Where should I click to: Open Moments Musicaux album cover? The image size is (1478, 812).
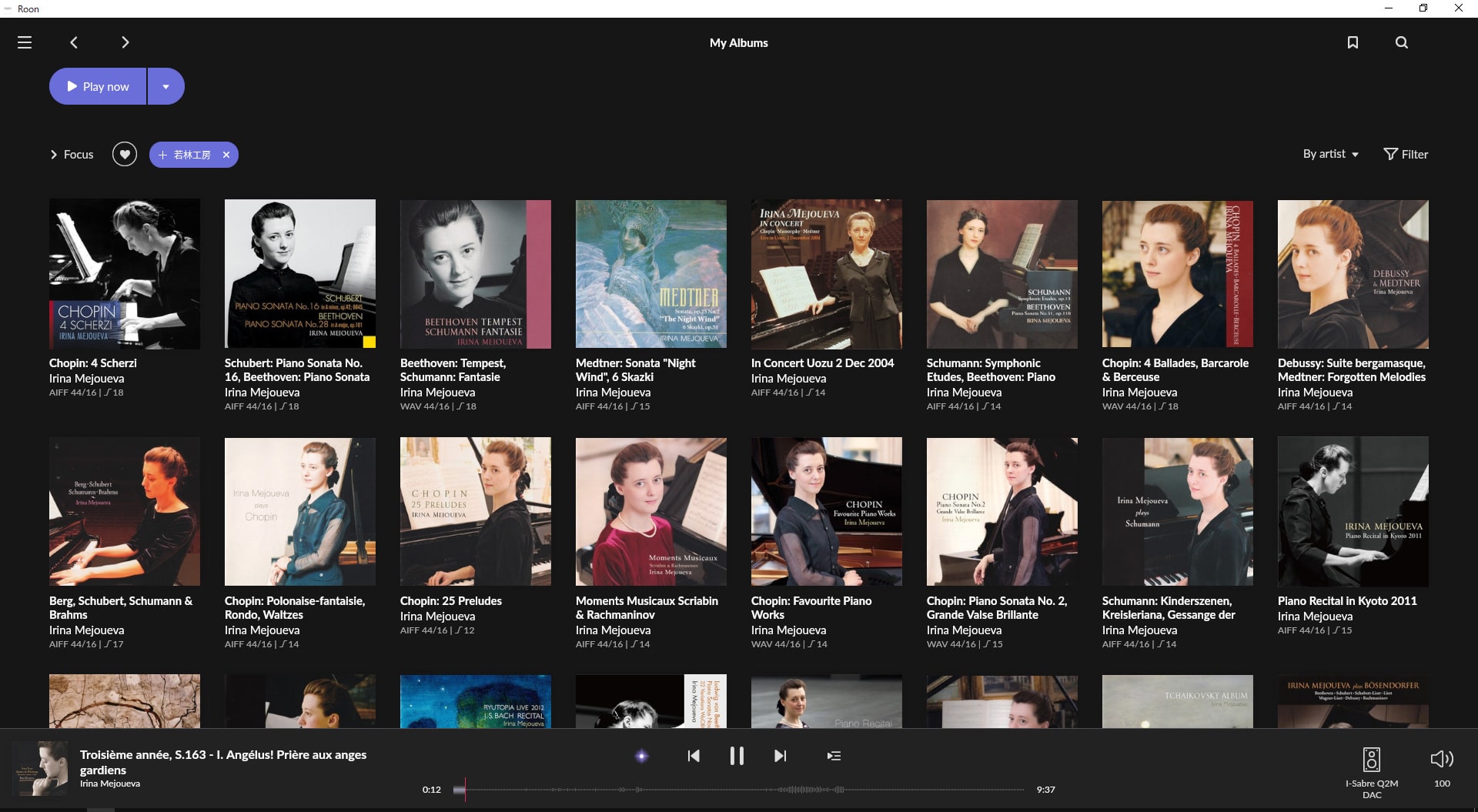pos(651,512)
